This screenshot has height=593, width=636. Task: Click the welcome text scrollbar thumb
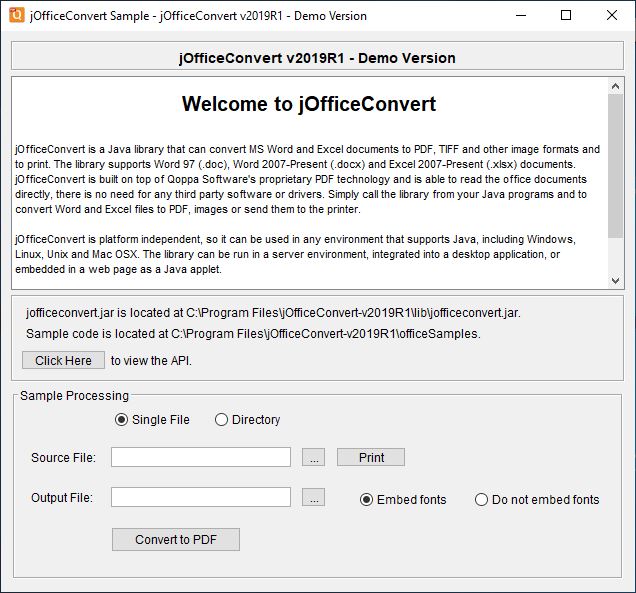point(615,165)
